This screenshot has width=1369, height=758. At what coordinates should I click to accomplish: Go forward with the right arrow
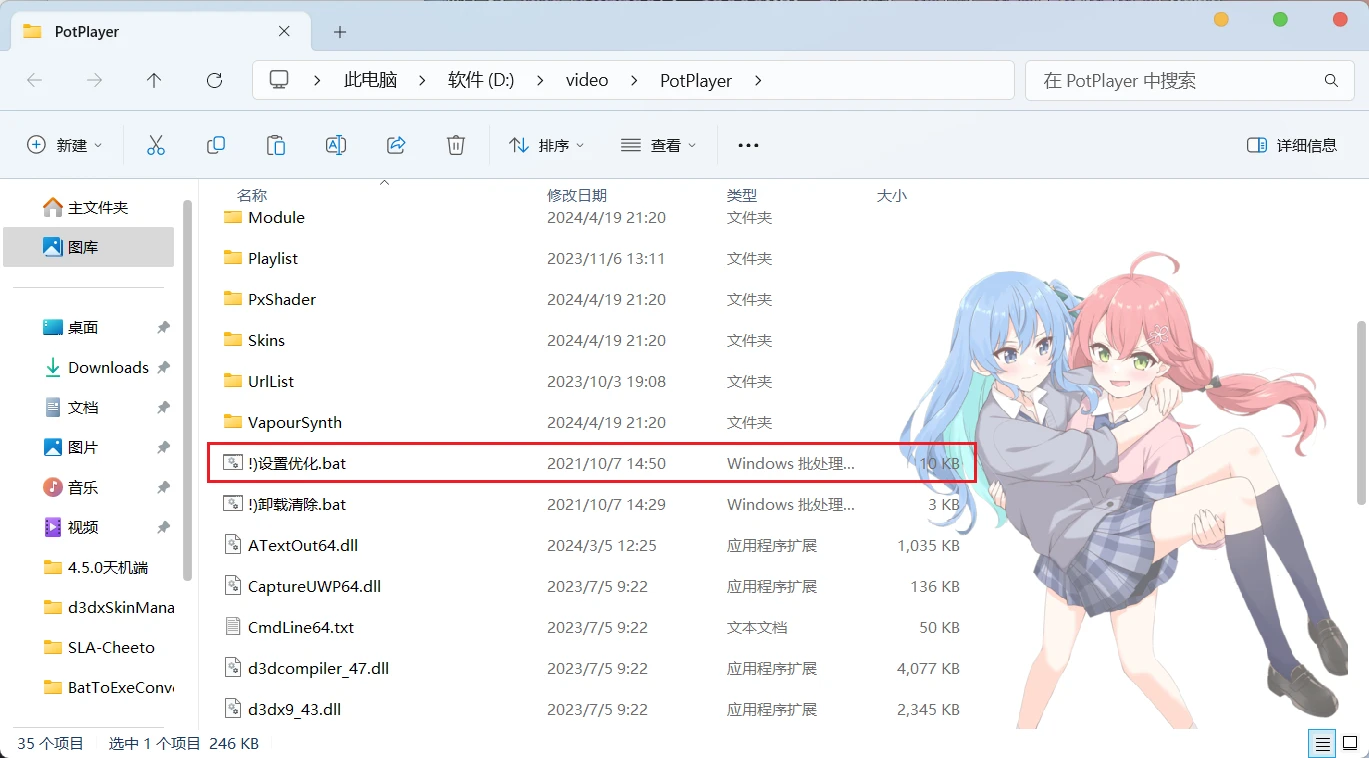point(94,80)
